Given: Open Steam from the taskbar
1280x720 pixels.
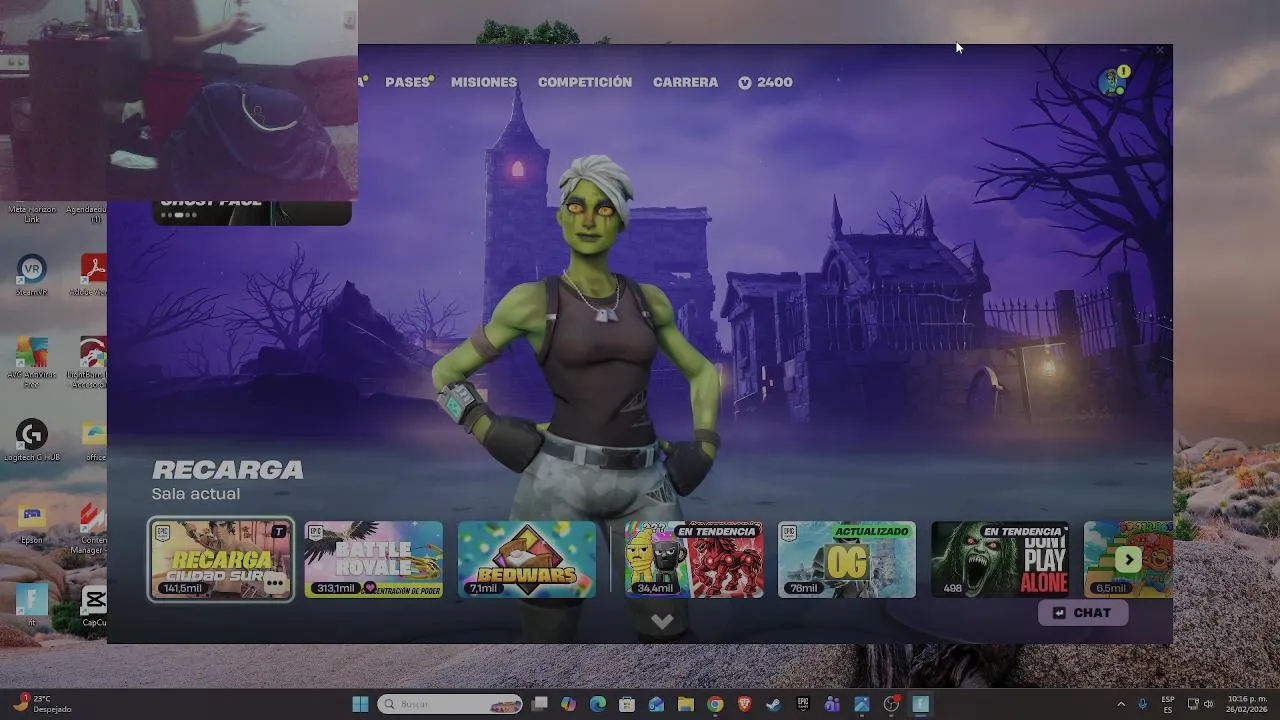Looking at the screenshot, I should (773, 704).
